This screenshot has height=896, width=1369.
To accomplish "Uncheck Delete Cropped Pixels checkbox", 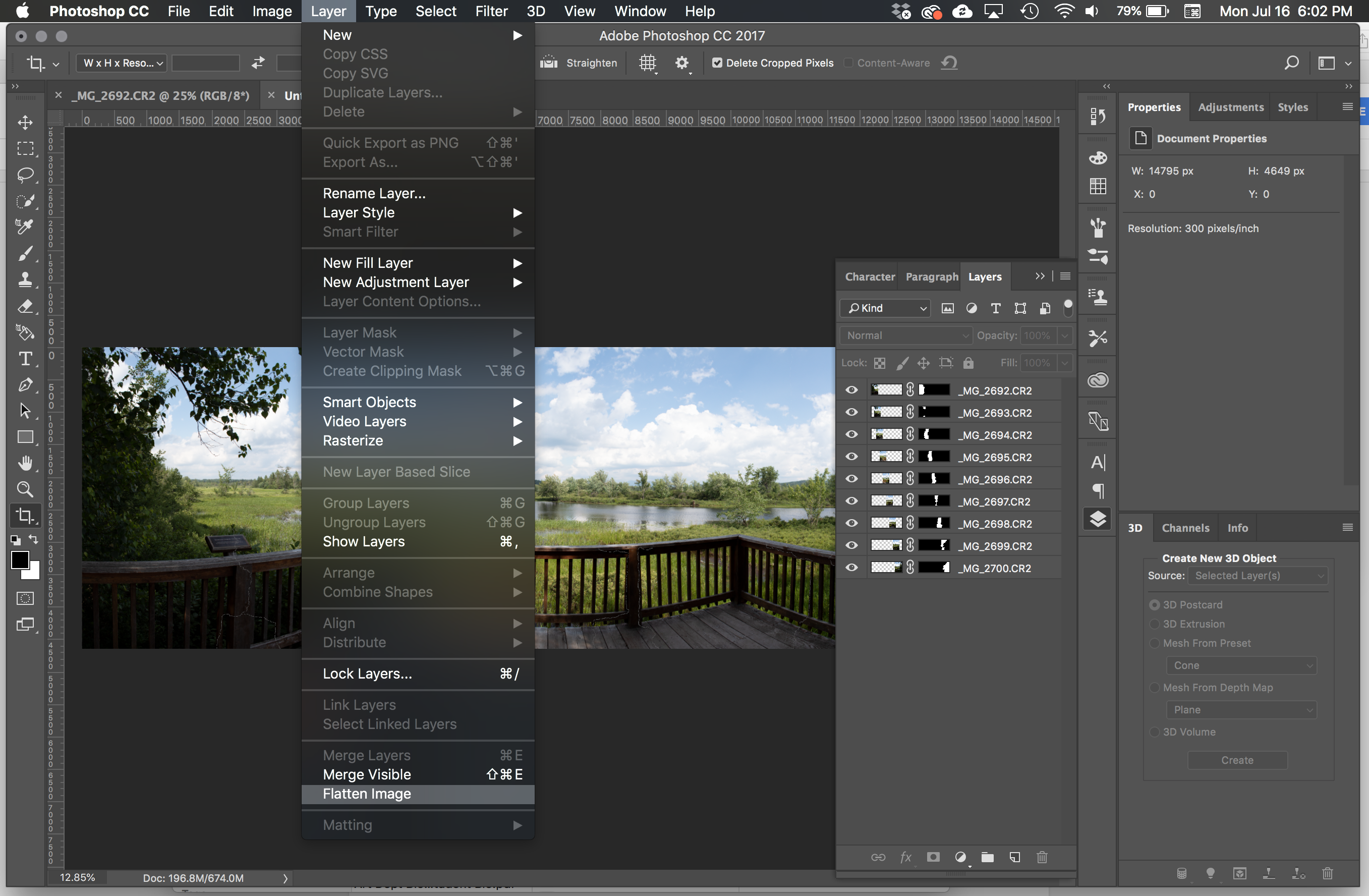I will click(717, 63).
